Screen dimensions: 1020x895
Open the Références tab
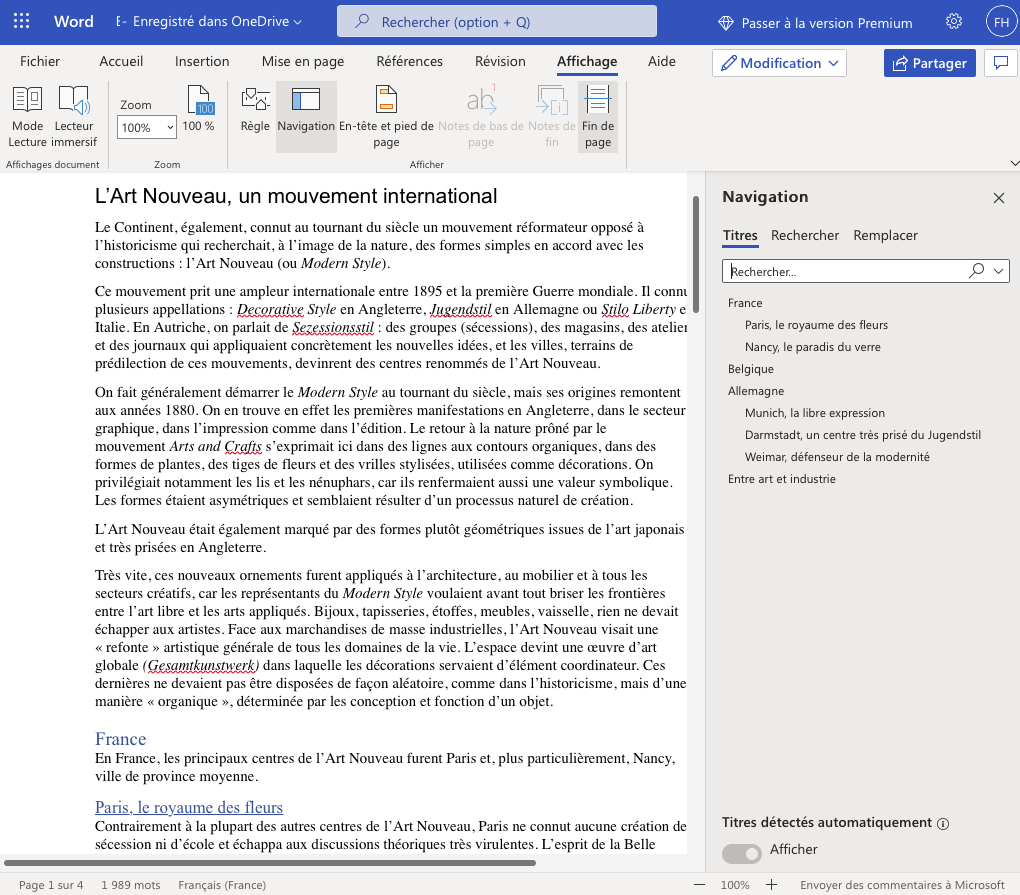410,61
